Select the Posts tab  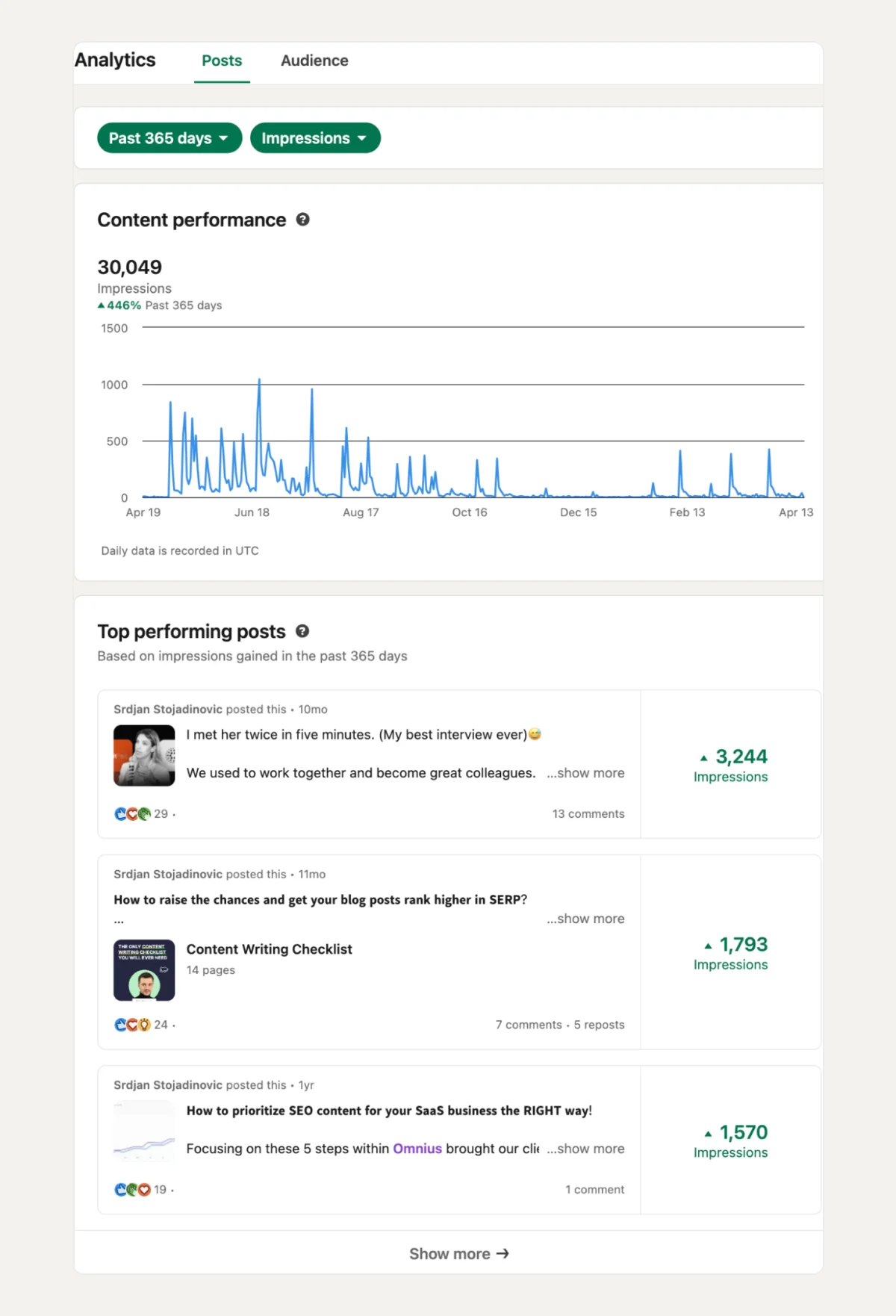[x=222, y=60]
